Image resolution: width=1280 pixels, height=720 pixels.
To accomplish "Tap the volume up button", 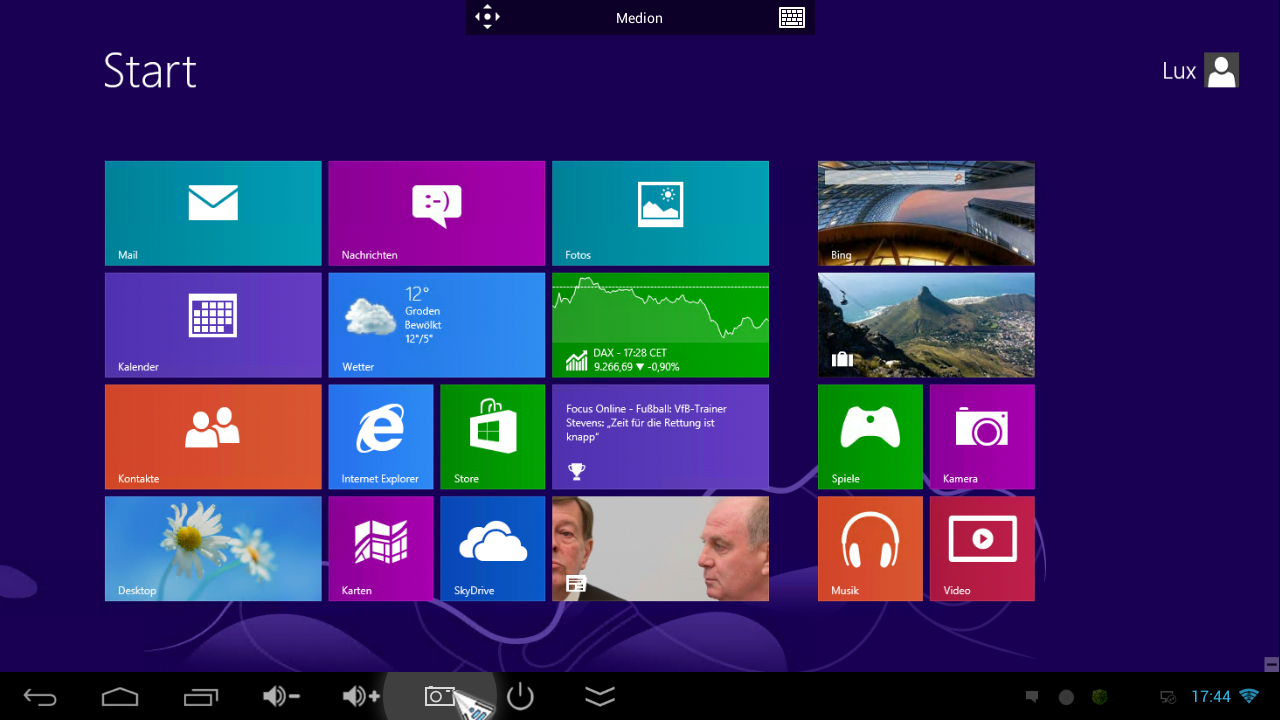I will [361, 696].
